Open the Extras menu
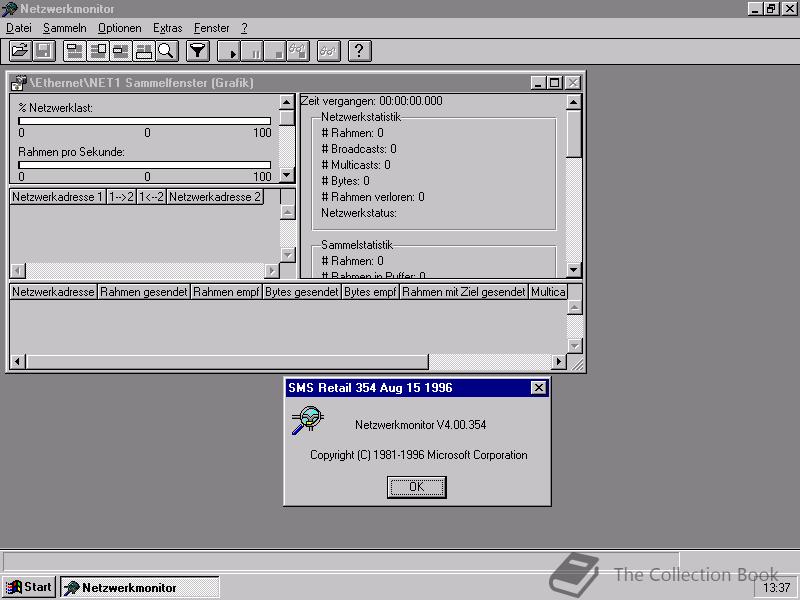 click(167, 28)
